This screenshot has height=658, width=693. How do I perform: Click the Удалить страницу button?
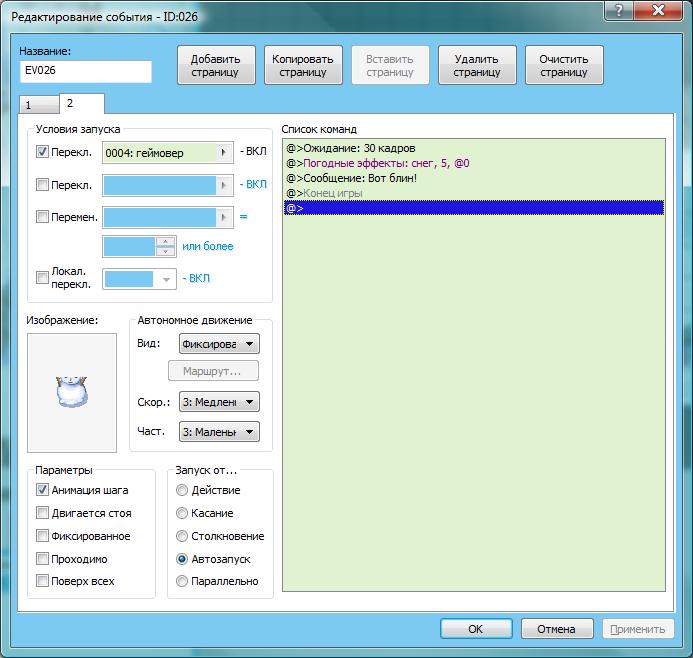(477, 65)
